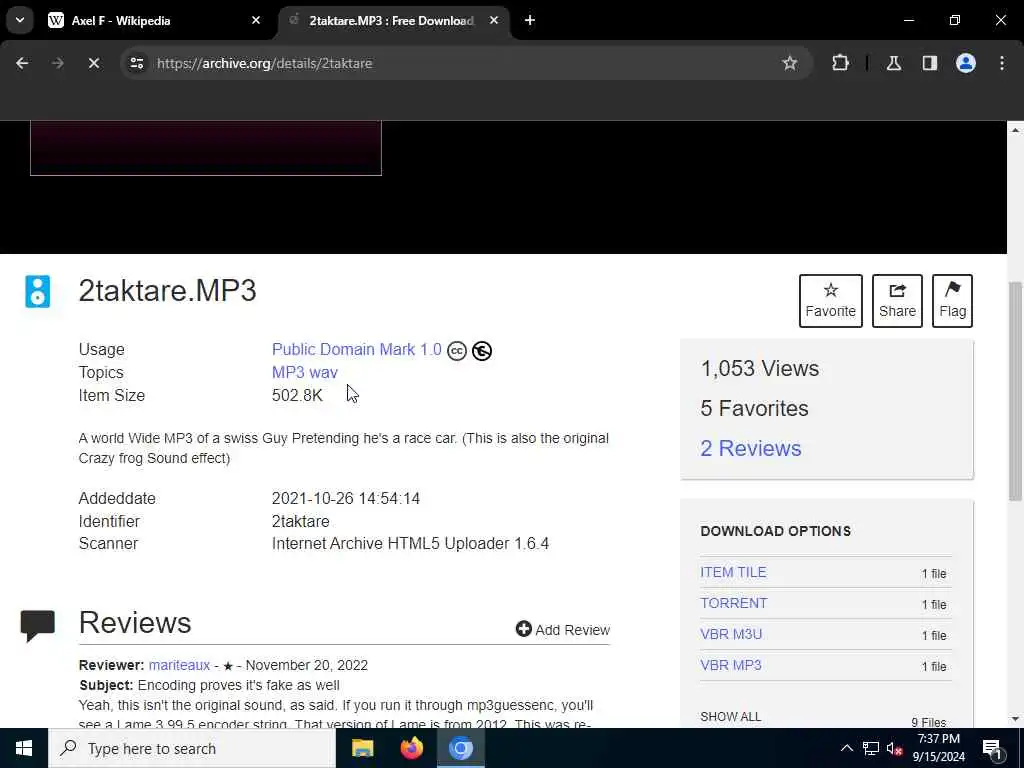Click the 2taktare.MP3 page title
The image size is (1024, 768).
click(168, 291)
